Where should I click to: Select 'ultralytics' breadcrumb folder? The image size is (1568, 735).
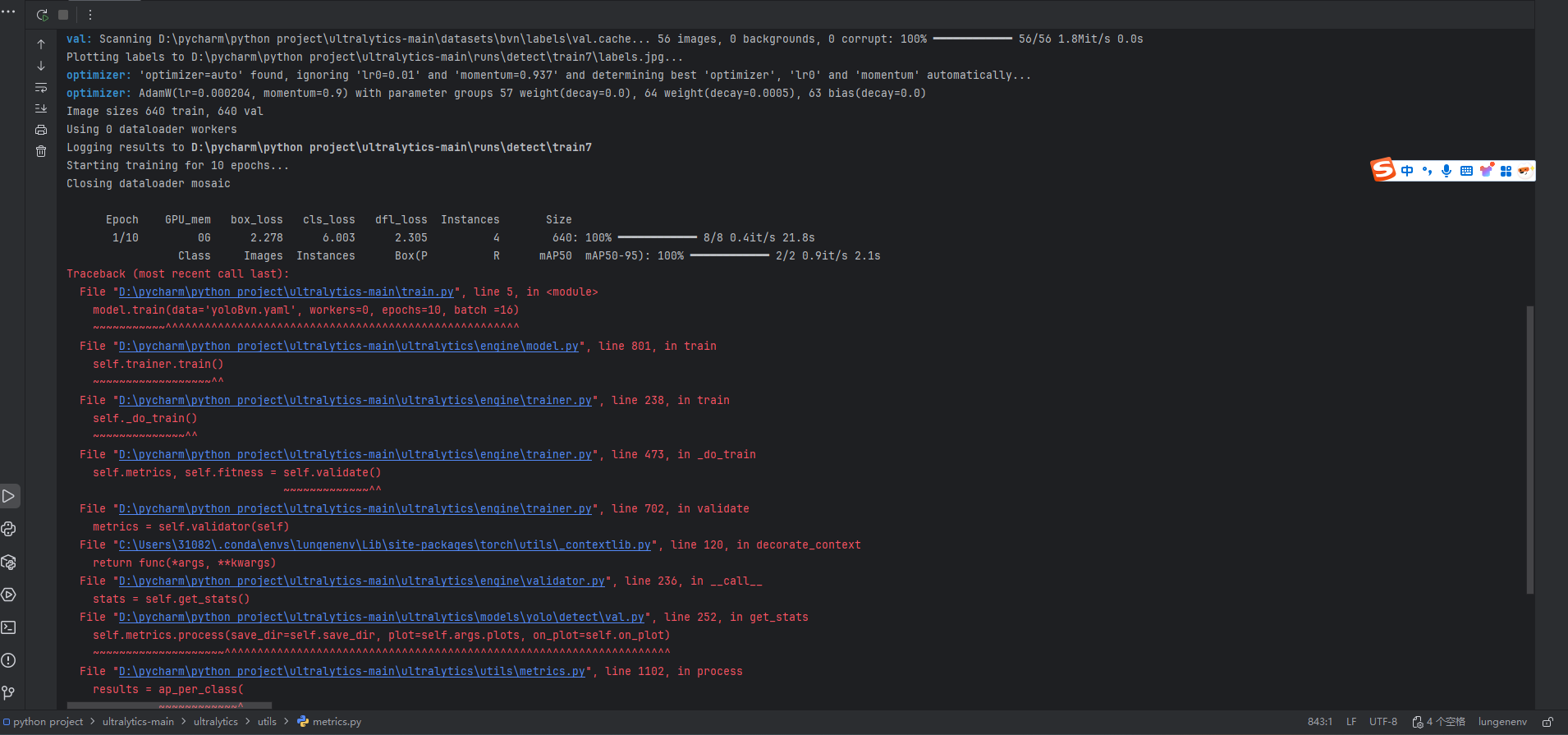point(216,722)
